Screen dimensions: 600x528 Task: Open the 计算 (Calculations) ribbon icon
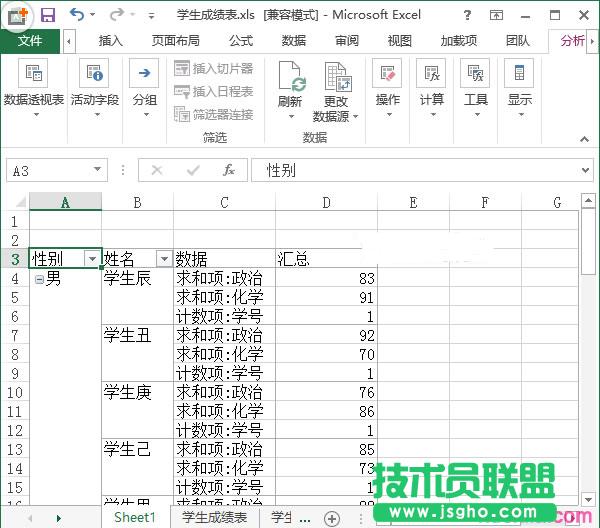(x=432, y=75)
